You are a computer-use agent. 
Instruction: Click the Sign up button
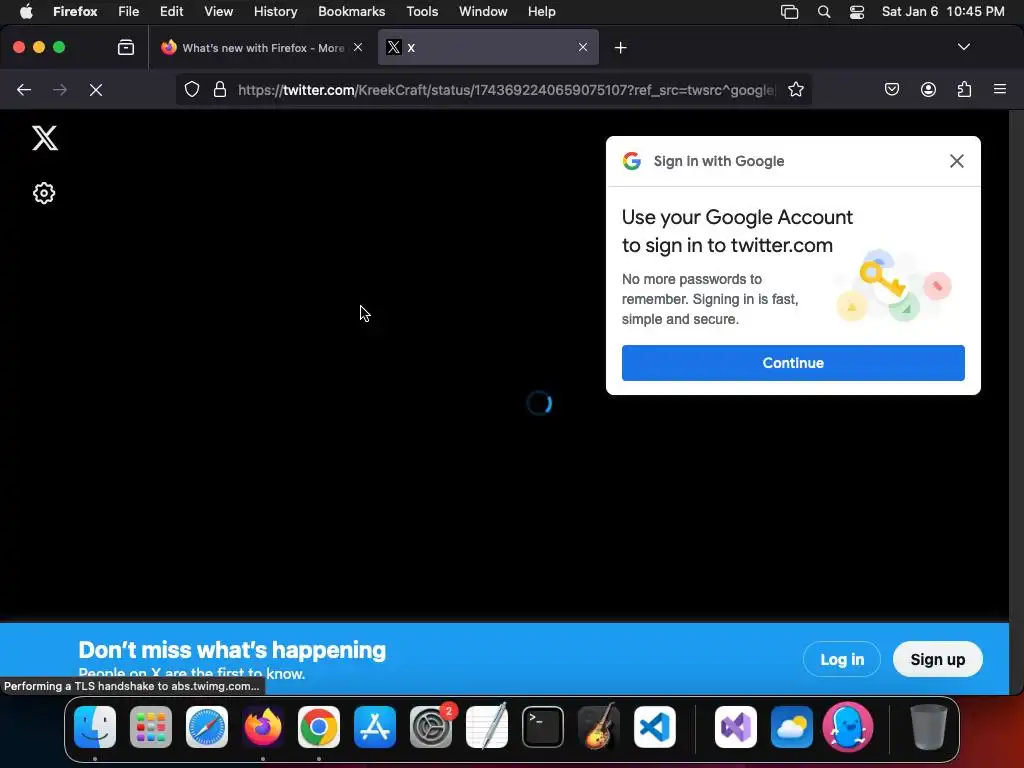point(937,660)
